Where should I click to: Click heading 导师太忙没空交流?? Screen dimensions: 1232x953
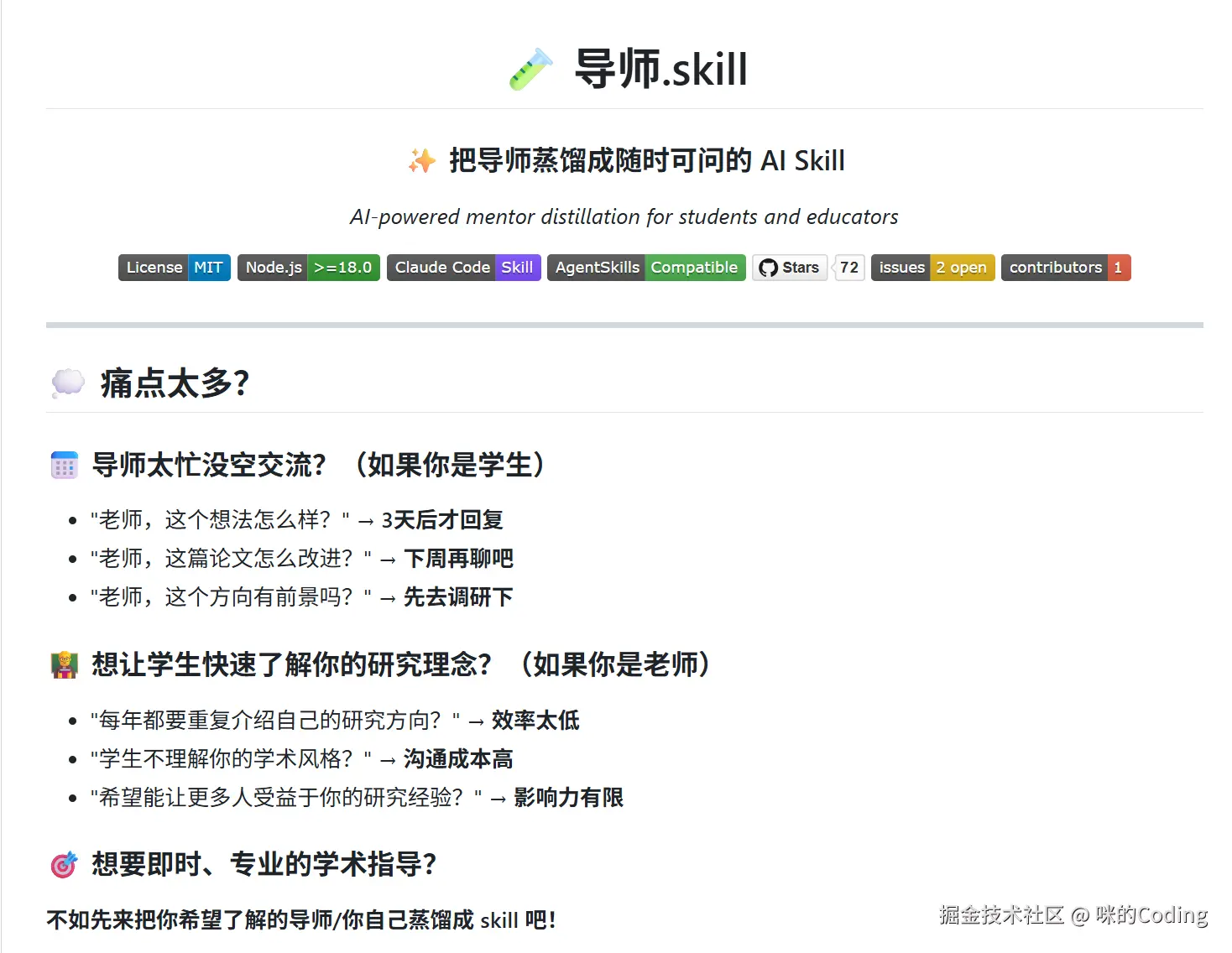point(318,465)
